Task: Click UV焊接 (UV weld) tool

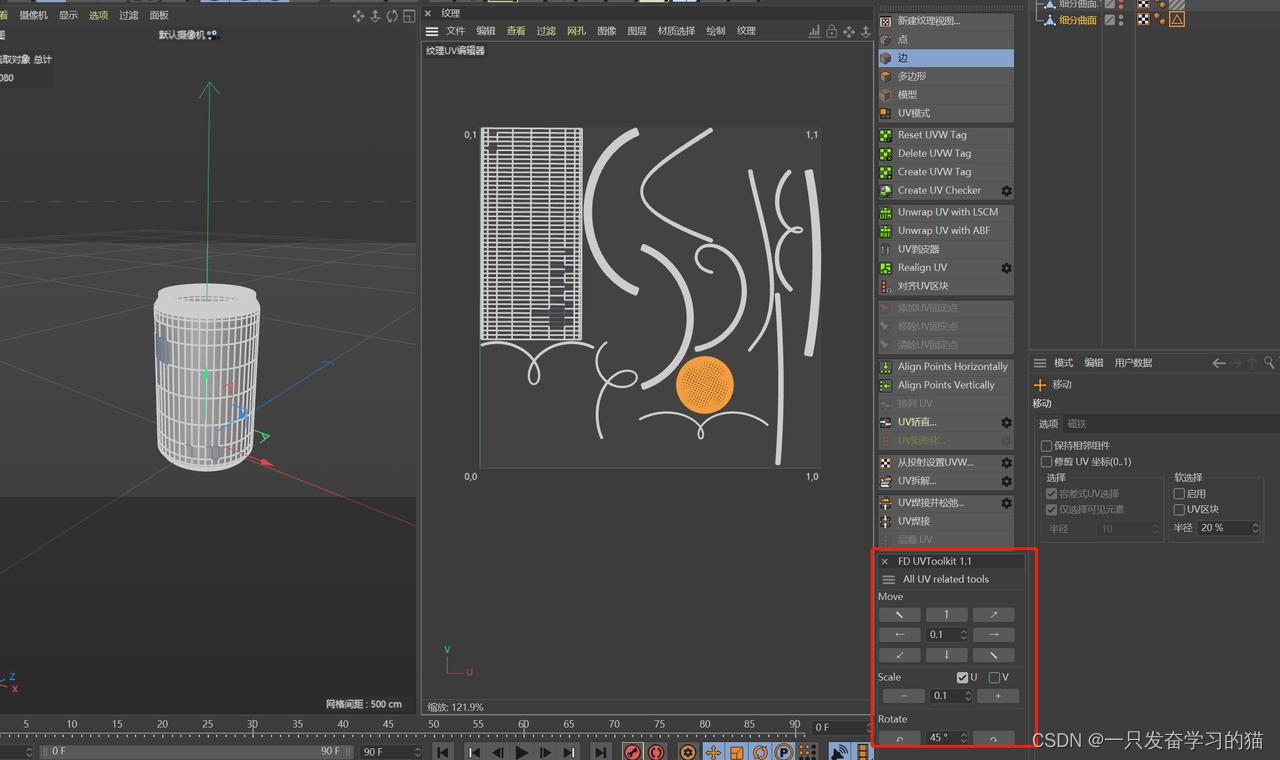Action: [x=945, y=521]
